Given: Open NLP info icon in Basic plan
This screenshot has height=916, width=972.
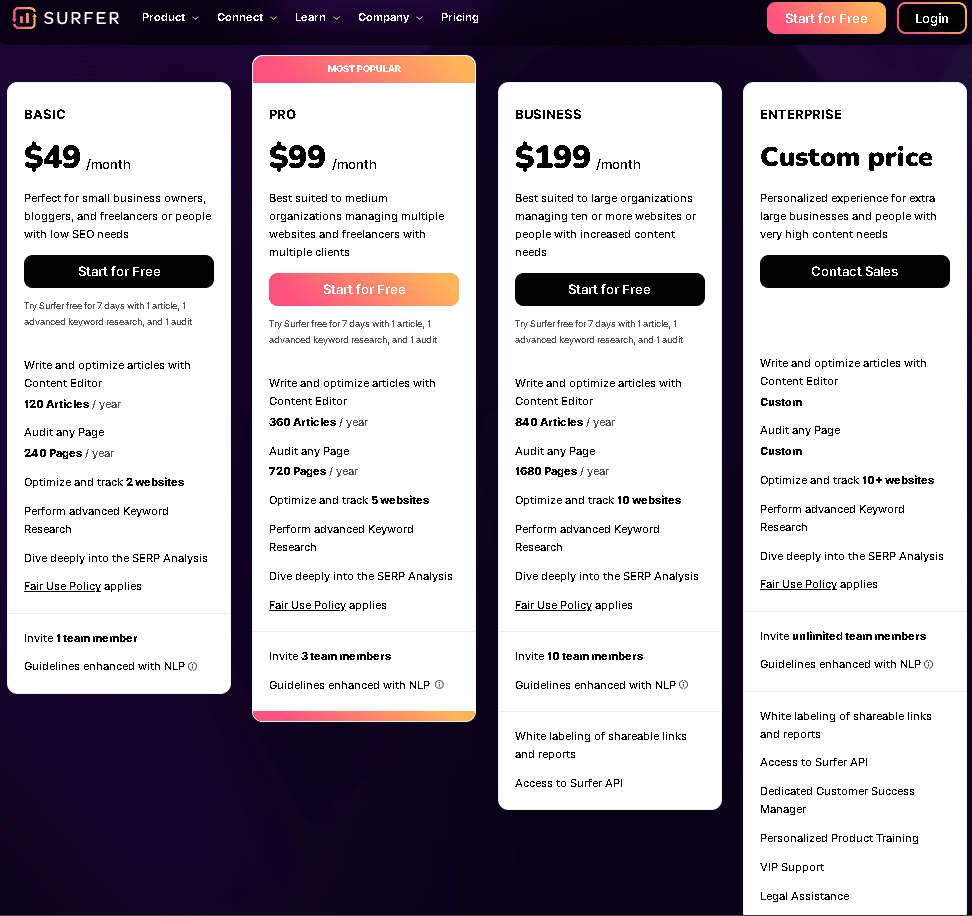Looking at the screenshot, I should click(193, 666).
